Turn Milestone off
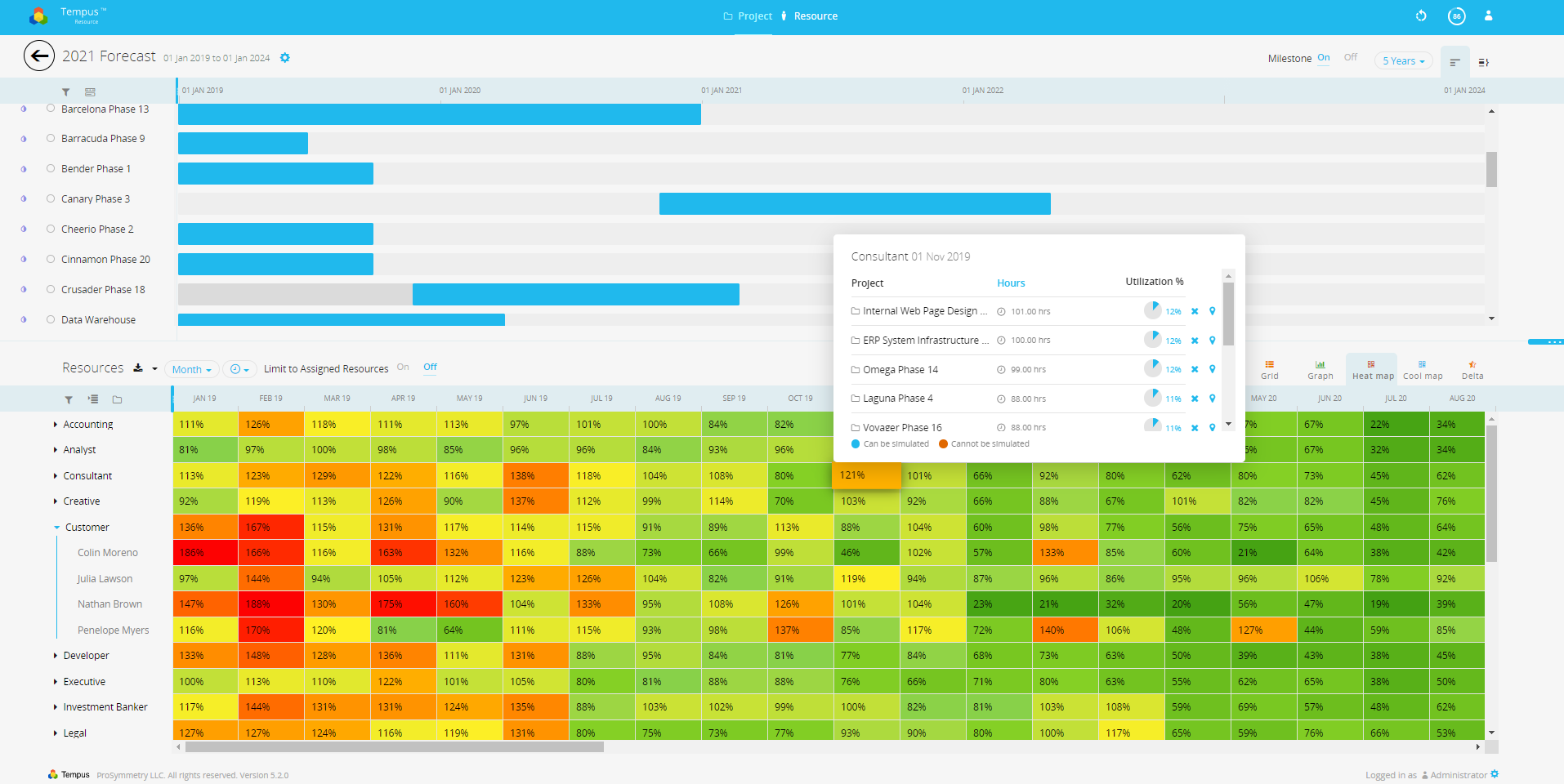 click(1351, 58)
